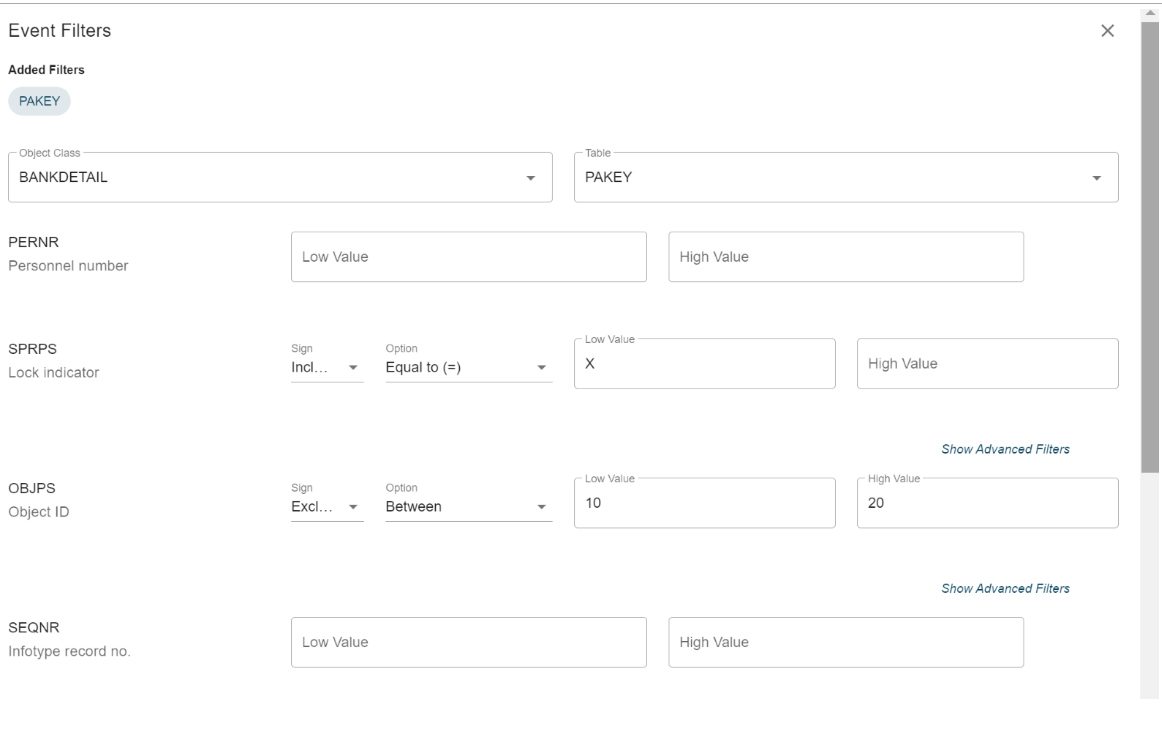Open the Object Class dropdown
Viewport: 1162px width, 750px height.
(280, 178)
